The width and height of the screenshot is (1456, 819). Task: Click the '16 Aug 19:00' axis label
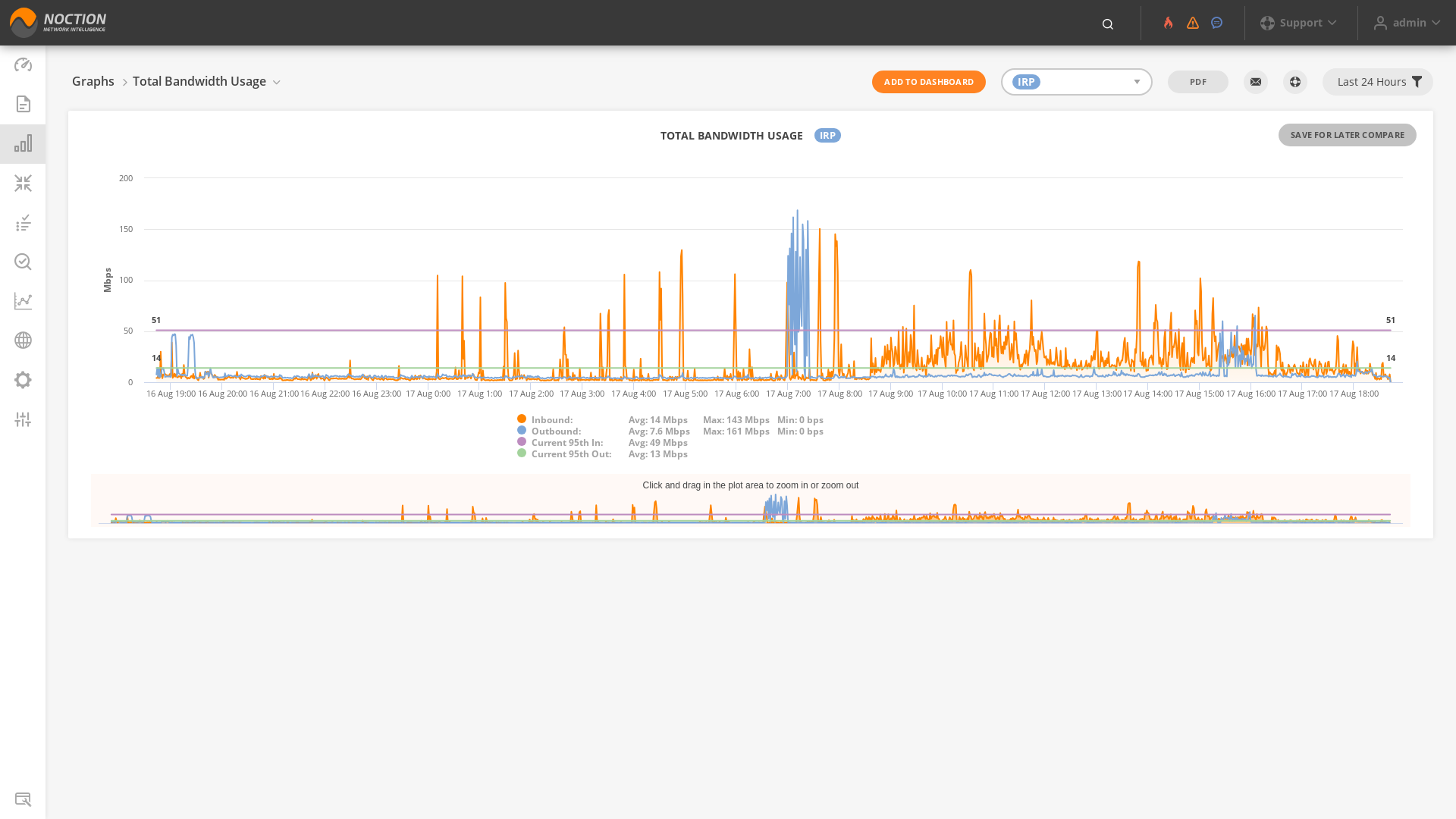[171, 394]
